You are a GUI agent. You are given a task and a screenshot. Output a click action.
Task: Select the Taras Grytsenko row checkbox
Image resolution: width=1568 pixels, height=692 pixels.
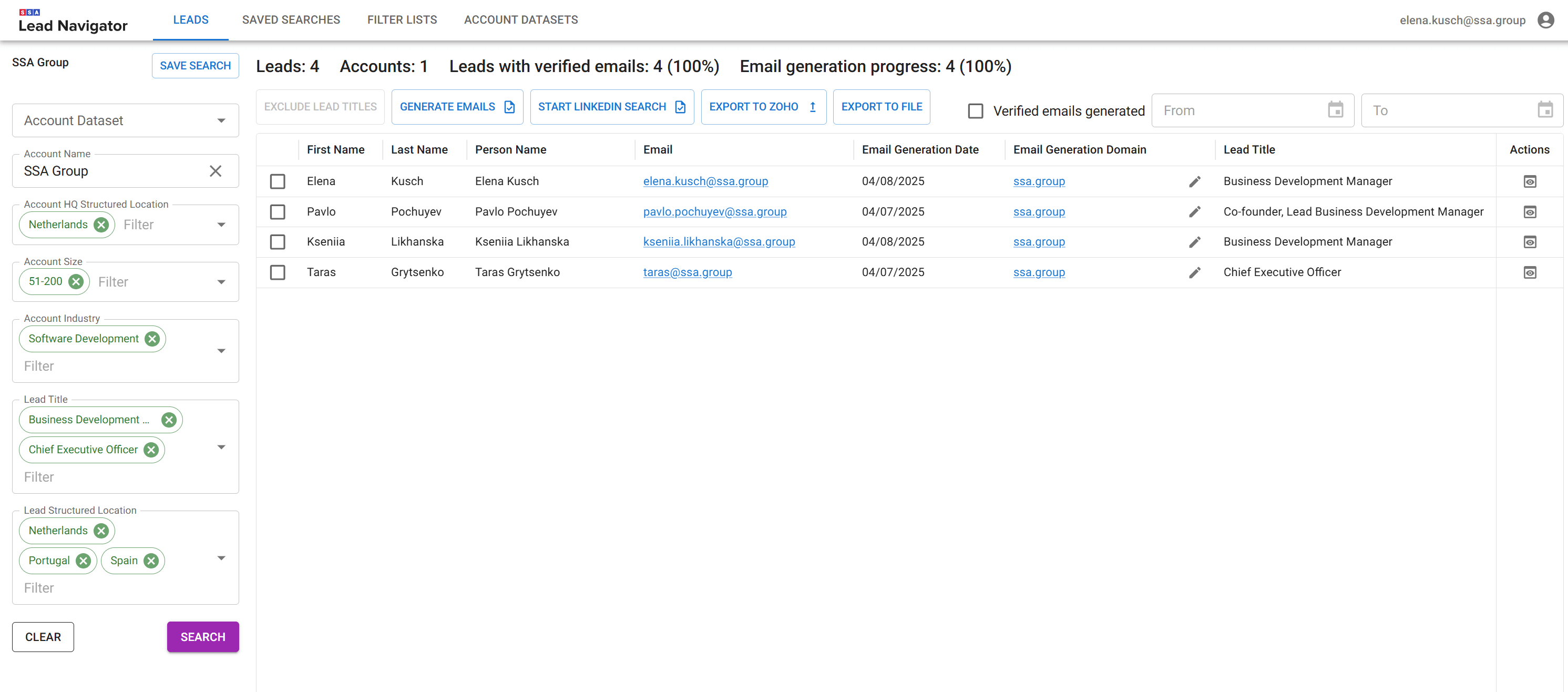click(278, 272)
